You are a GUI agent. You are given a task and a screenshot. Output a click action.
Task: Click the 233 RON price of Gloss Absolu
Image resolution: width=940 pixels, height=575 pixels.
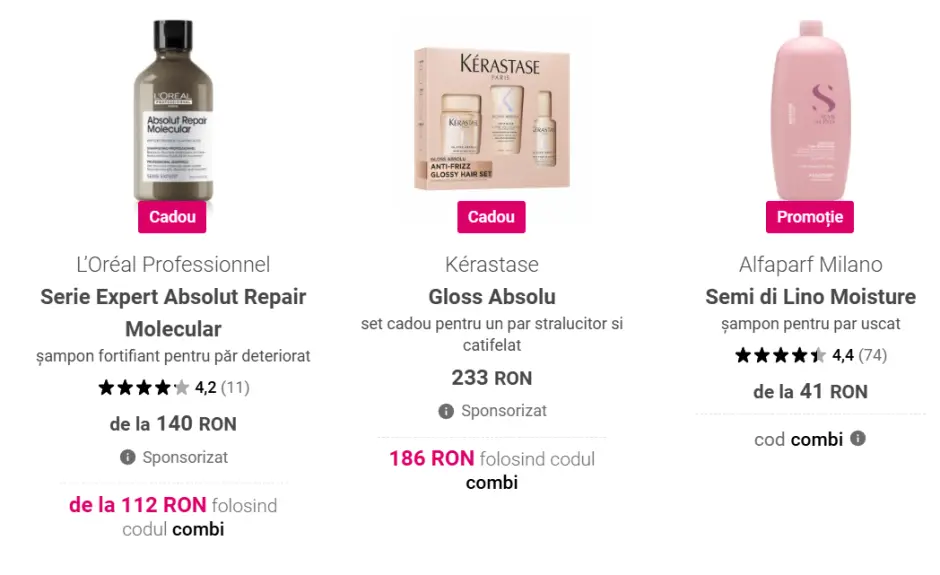(492, 378)
